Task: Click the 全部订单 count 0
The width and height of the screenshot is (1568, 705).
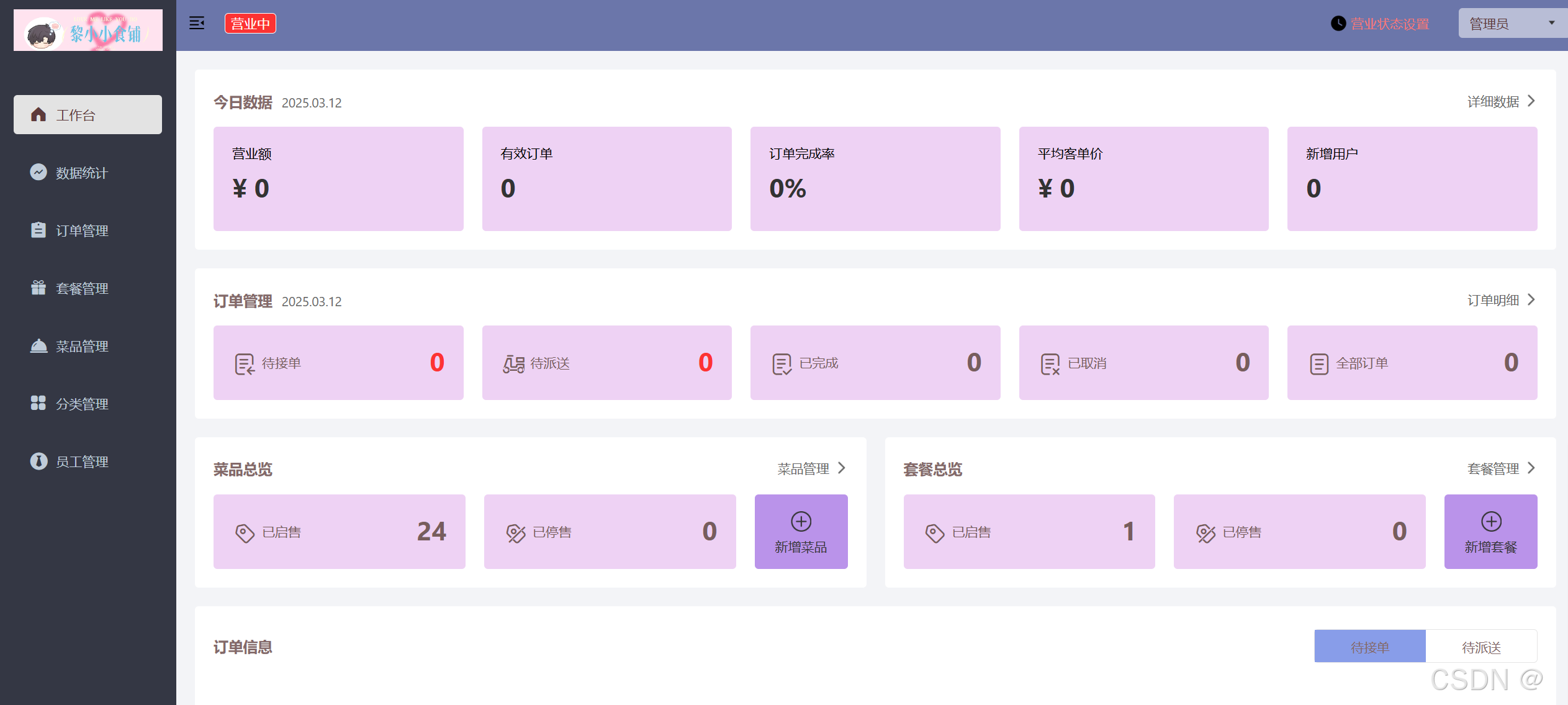Action: pyautogui.click(x=1512, y=362)
